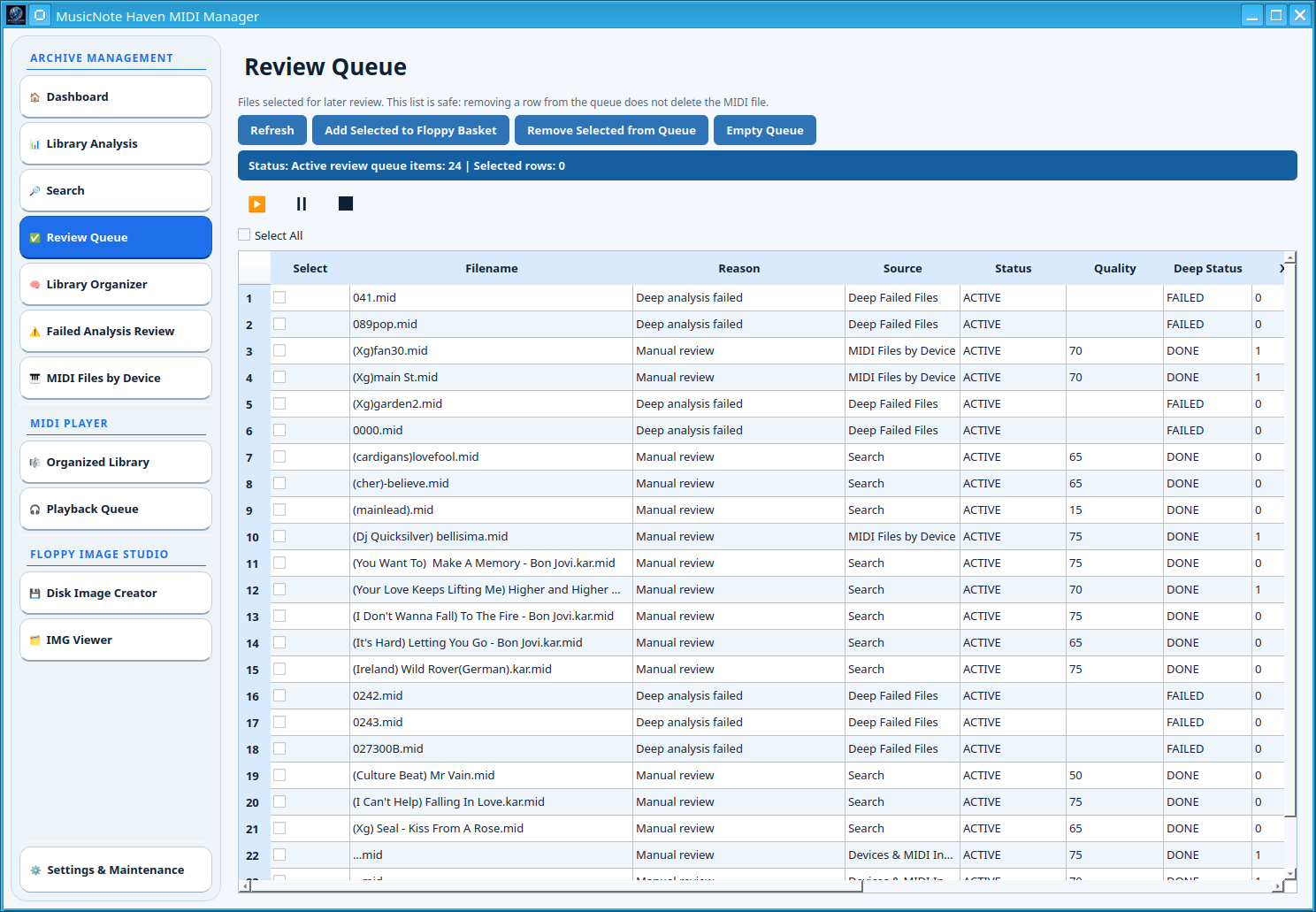Tick the checkbox for (Xg)fan30.mid
Image resolution: width=1316 pixels, height=912 pixels.
coord(279,351)
